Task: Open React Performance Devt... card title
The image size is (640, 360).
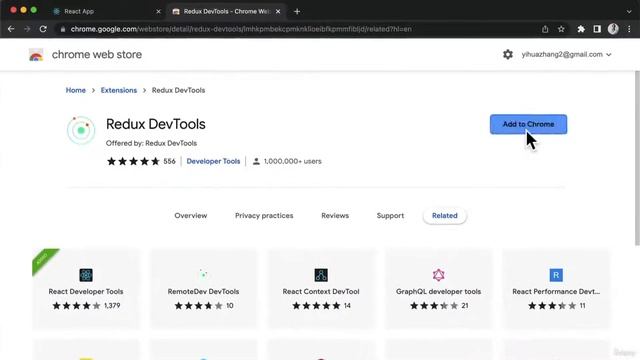Action: tap(556, 291)
